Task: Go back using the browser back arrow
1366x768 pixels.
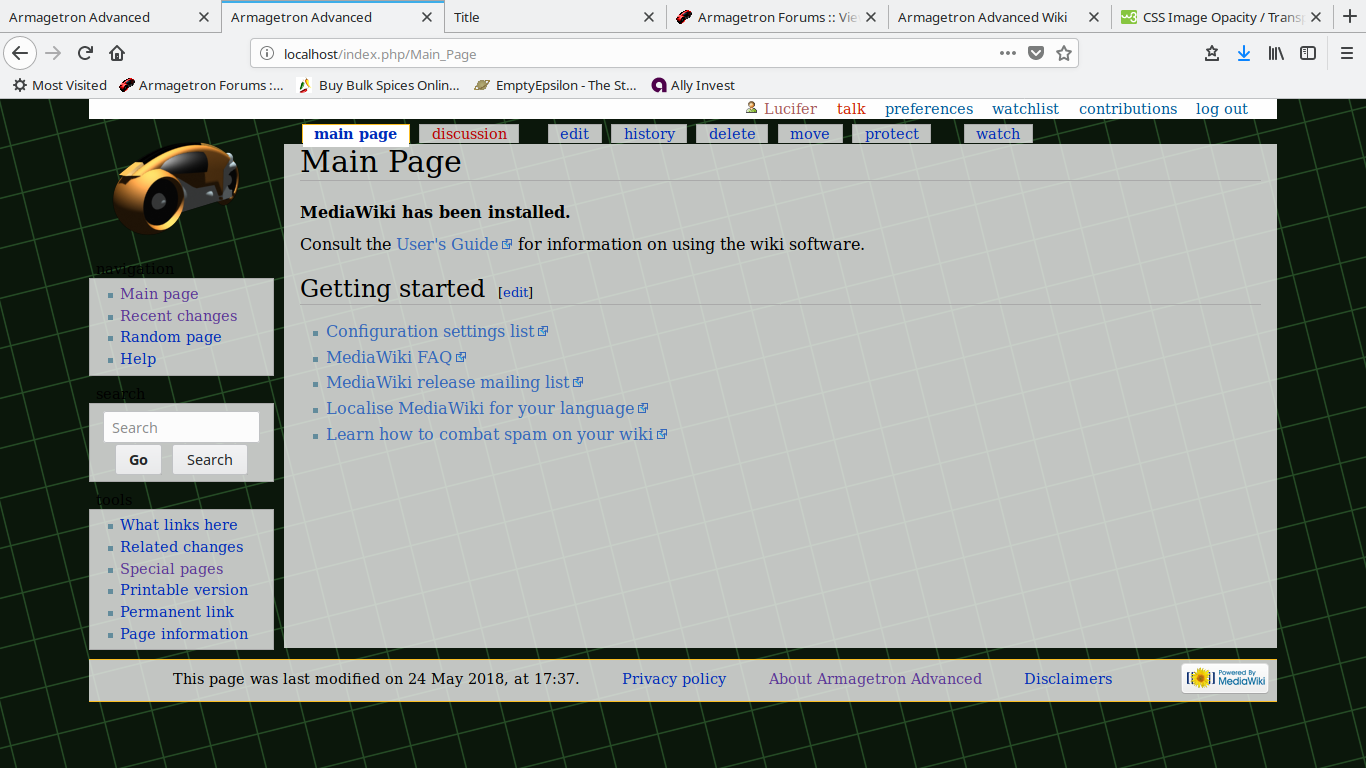Action: coord(20,53)
